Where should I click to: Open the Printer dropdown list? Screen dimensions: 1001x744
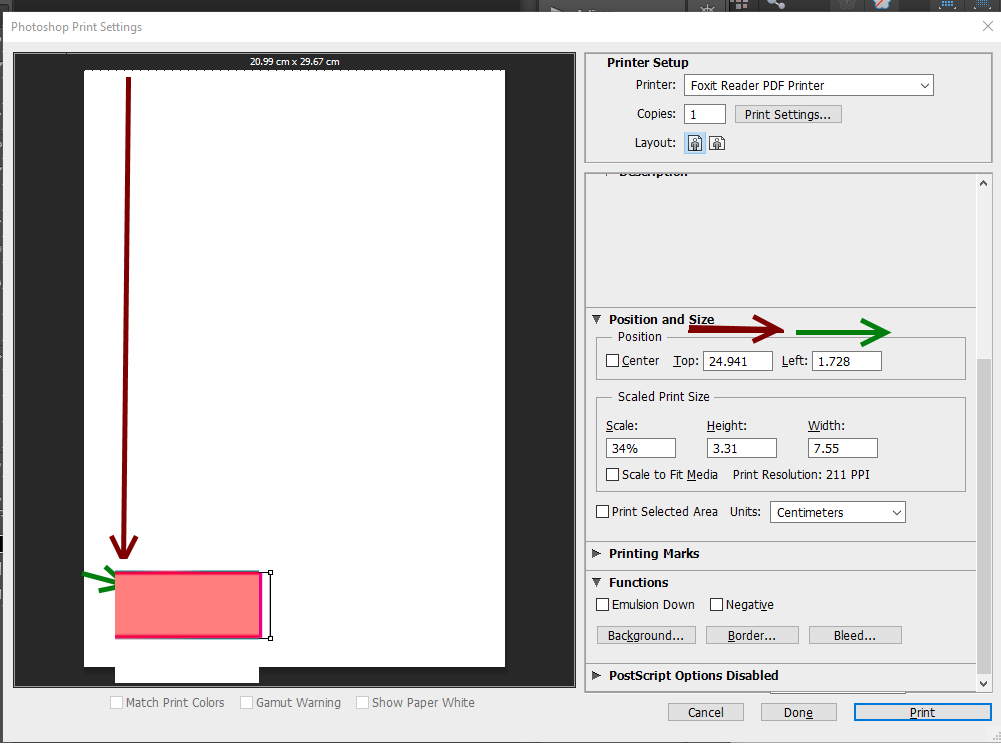click(x=808, y=86)
